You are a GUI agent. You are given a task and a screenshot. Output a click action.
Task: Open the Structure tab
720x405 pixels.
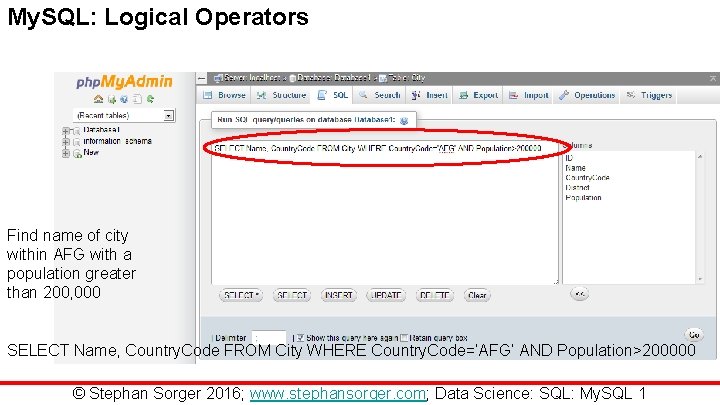(281, 95)
